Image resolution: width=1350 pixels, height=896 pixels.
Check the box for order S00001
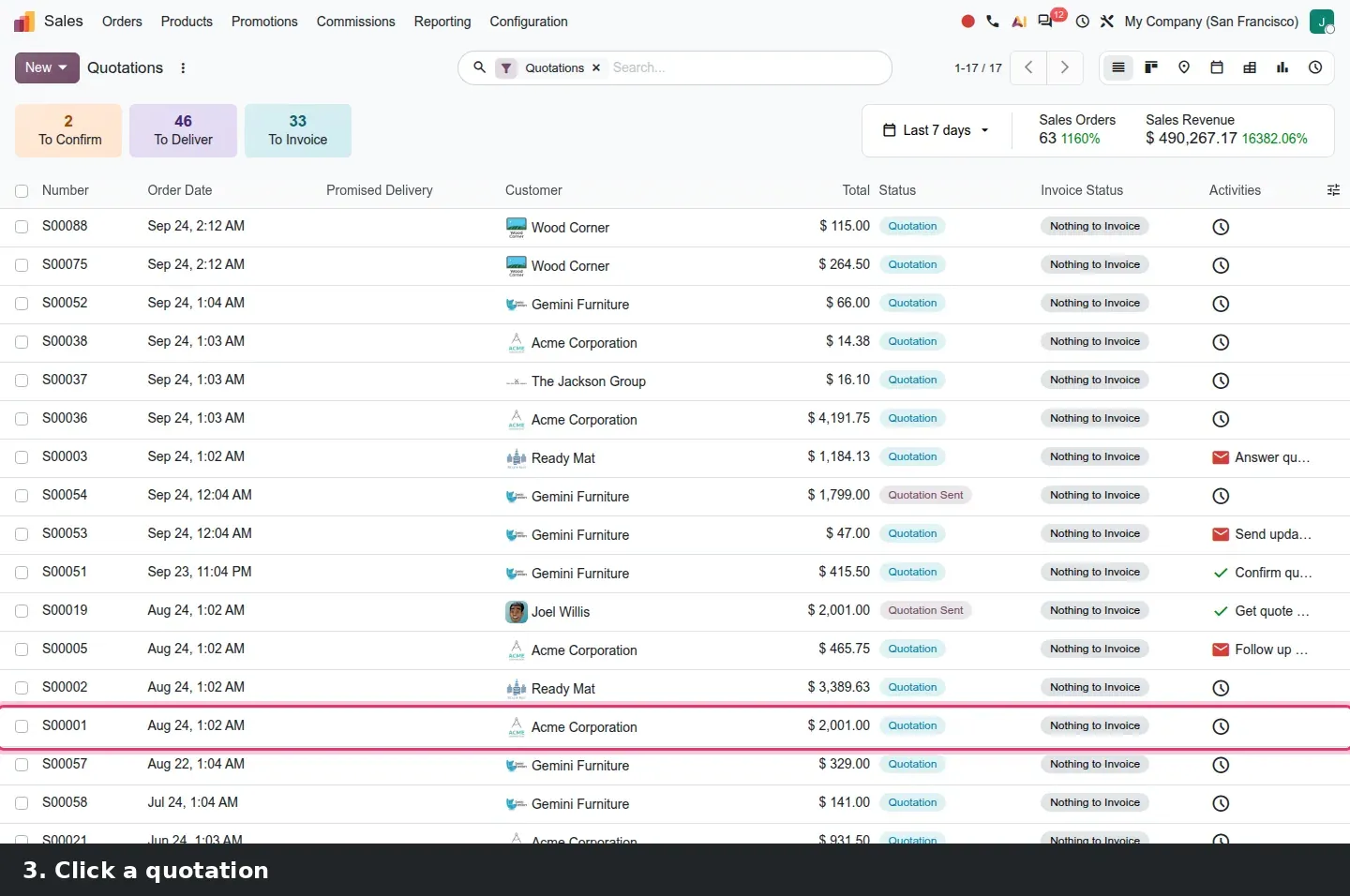(x=22, y=726)
